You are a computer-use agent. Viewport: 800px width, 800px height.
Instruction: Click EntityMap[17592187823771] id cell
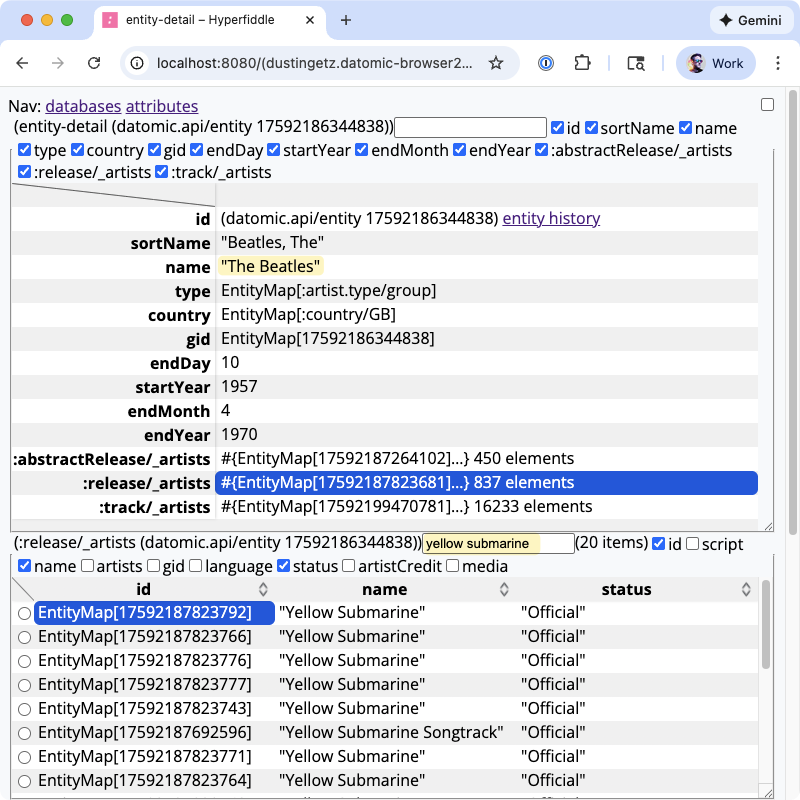(144, 757)
